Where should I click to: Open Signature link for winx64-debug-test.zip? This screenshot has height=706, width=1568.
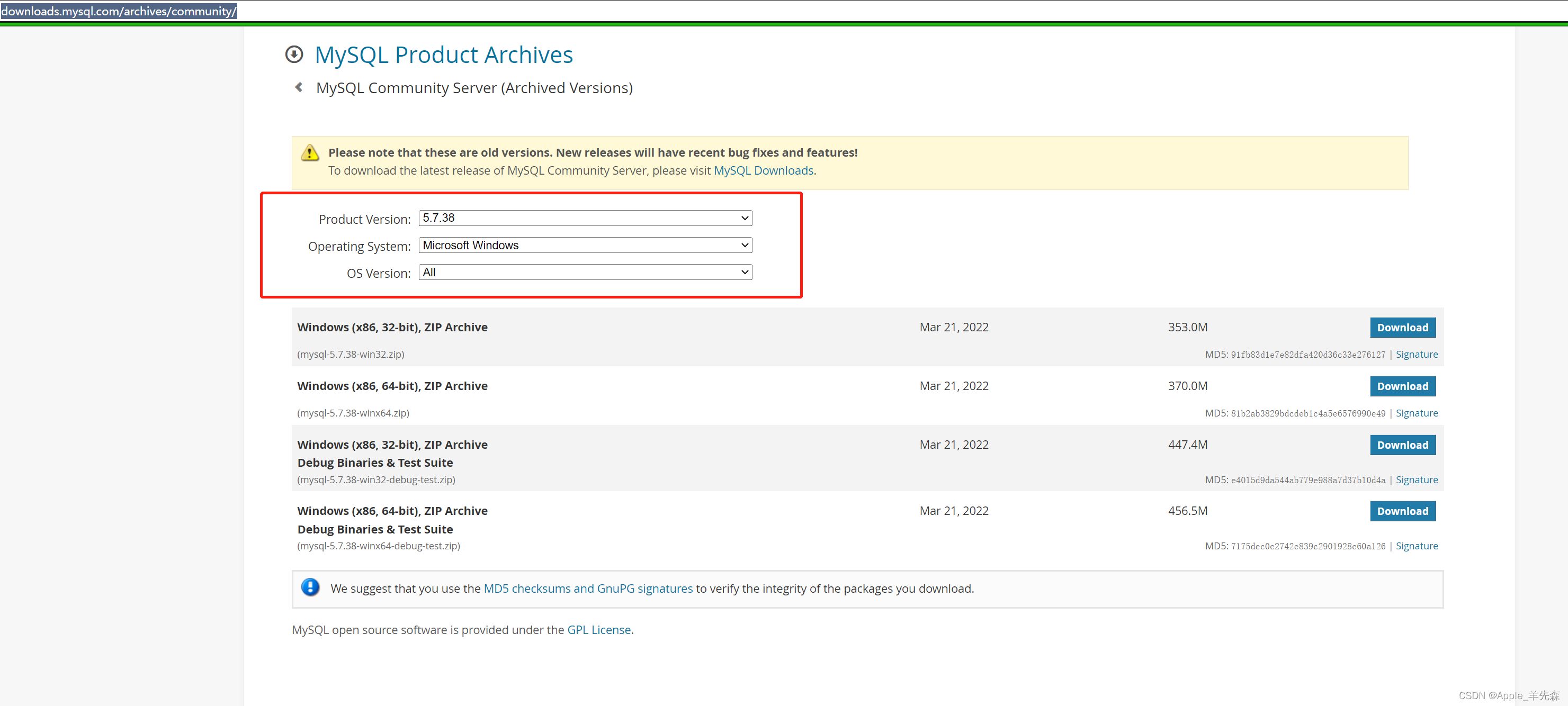[1417, 546]
